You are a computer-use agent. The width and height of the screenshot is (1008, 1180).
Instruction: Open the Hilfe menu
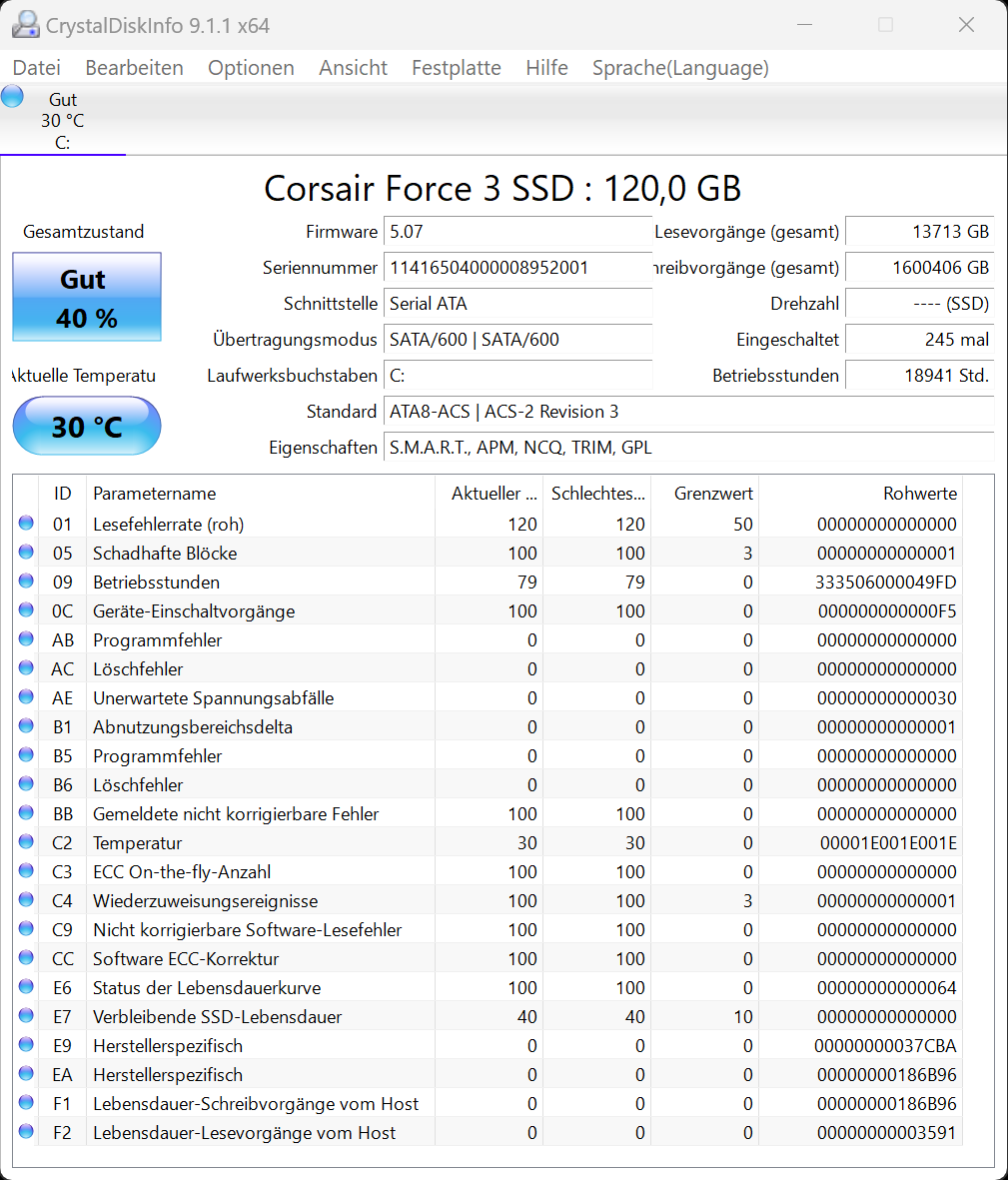coord(546,68)
